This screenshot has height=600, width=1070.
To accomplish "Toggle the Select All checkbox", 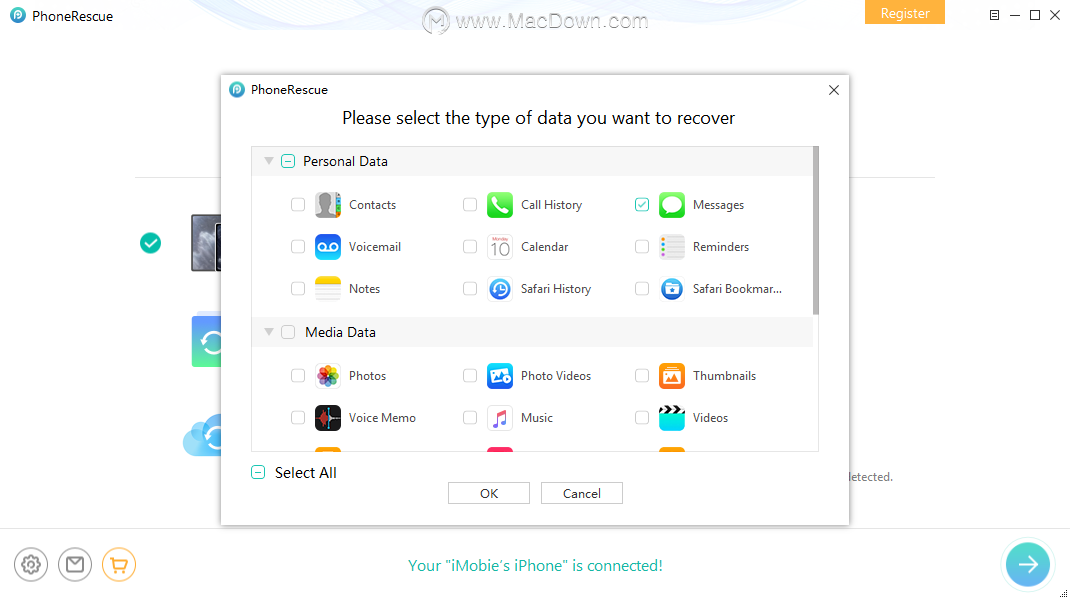I will pos(258,472).
